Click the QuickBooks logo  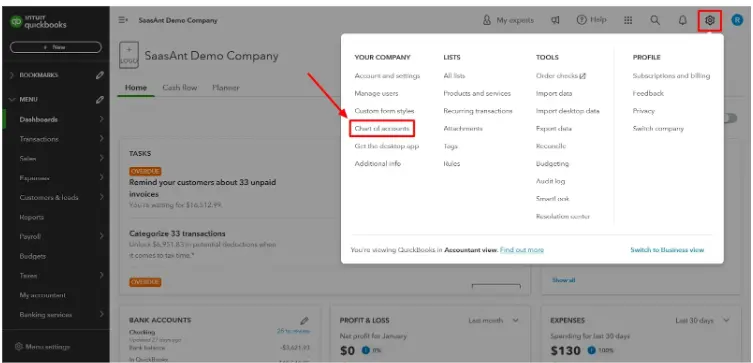click(38, 22)
